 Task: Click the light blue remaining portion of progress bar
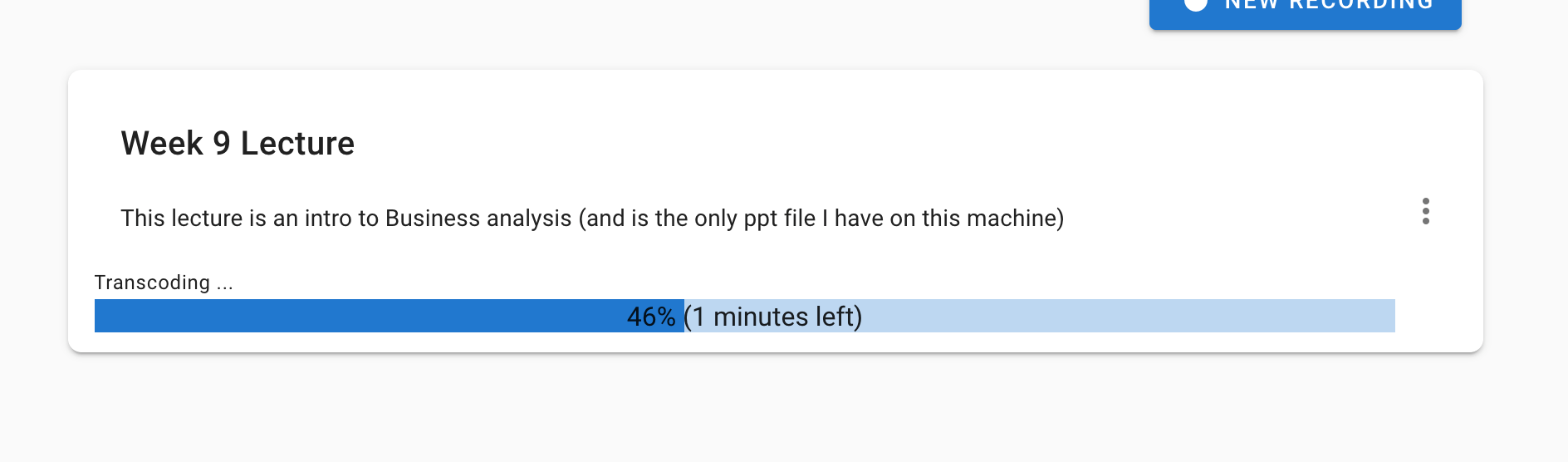[x=1129, y=316]
